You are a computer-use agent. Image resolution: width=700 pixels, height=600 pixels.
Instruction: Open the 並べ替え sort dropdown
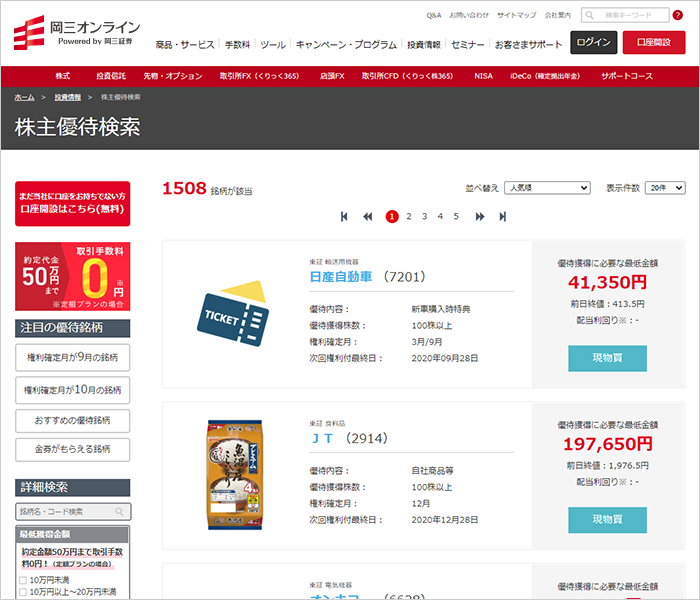[547, 188]
